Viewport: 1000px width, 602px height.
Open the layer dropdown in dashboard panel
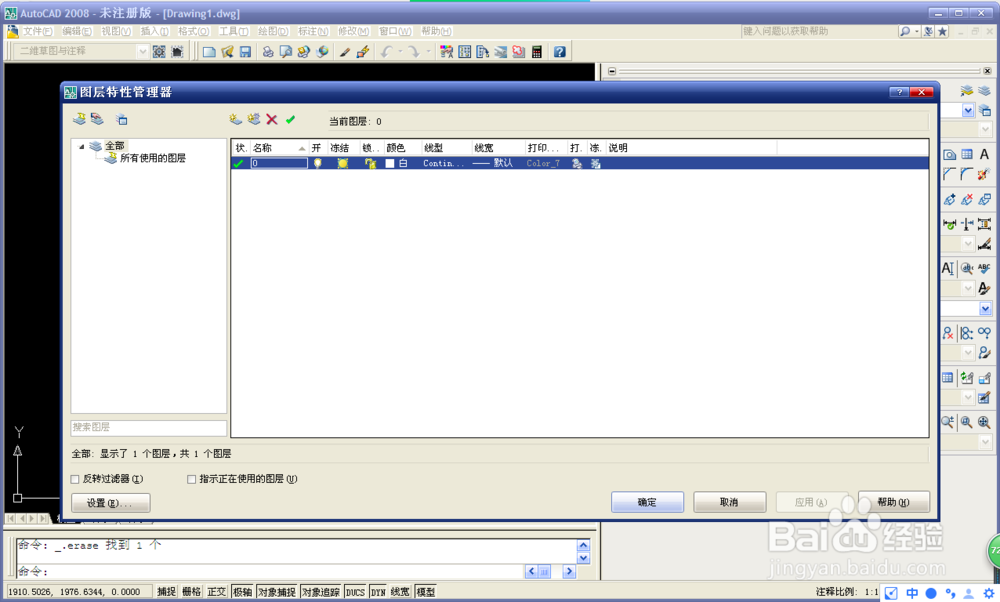tap(968, 110)
